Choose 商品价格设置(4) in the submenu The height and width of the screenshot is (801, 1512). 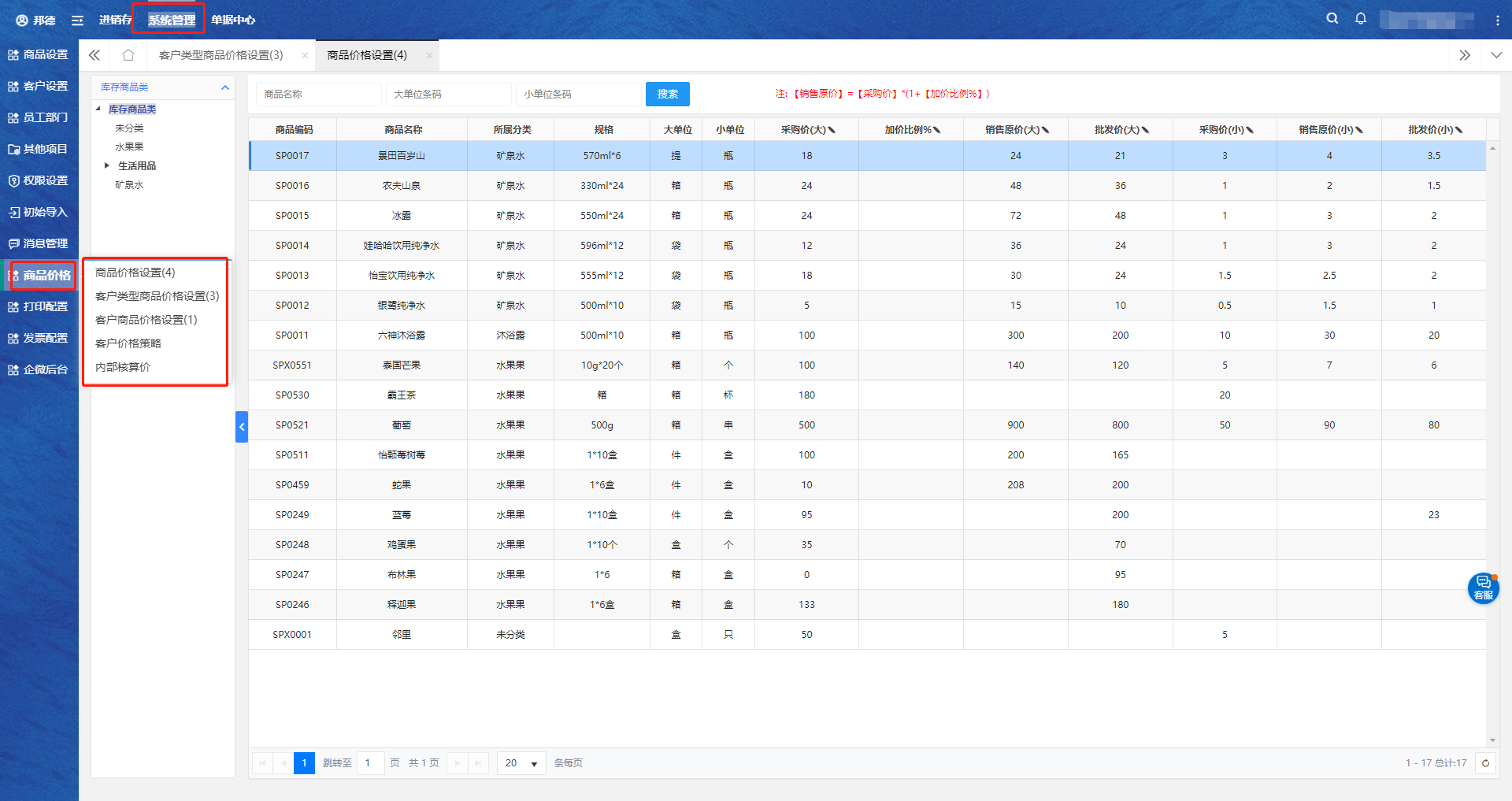(135, 273)
